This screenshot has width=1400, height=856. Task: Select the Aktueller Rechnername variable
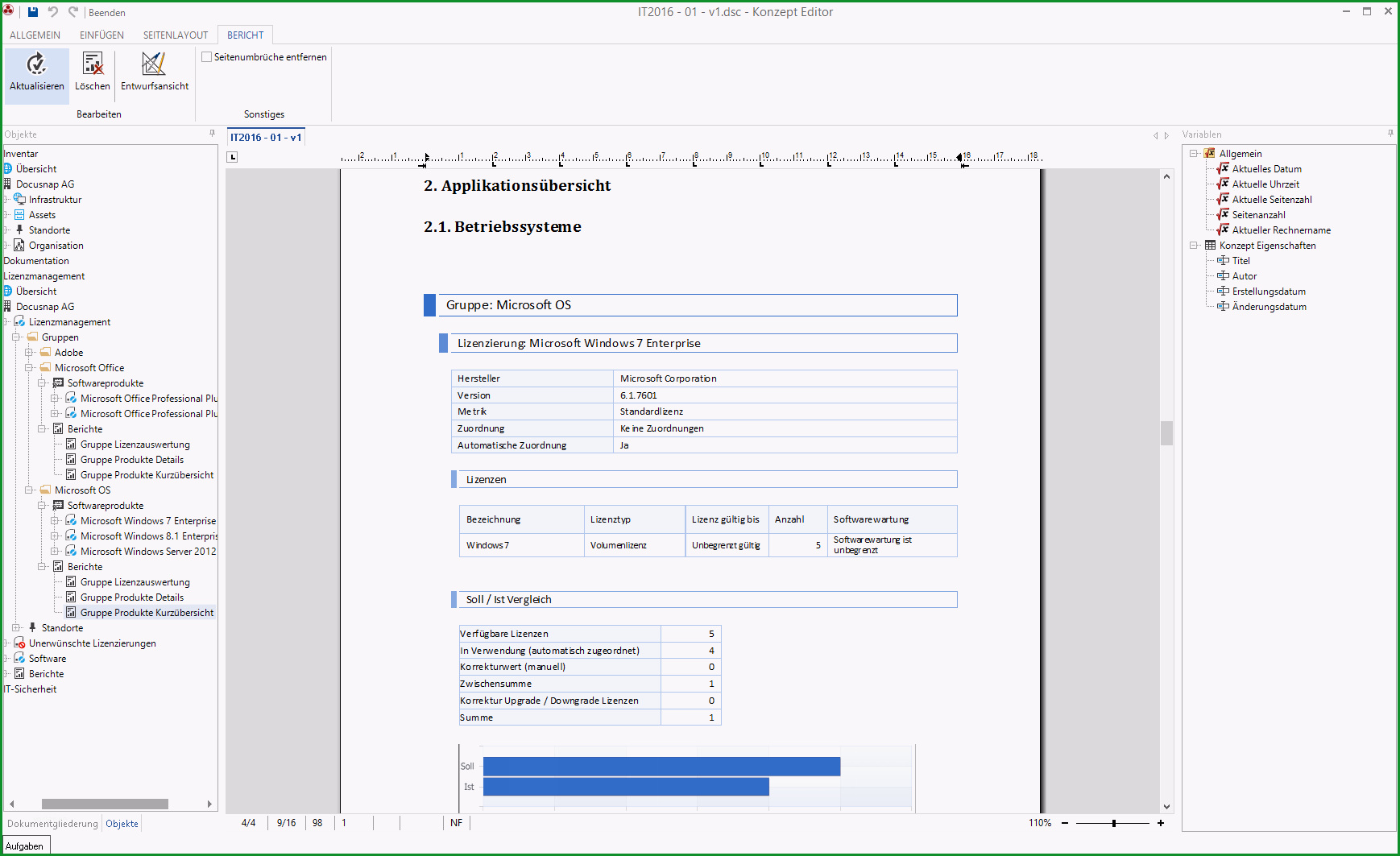pyautogui.click(x=1281, y=230)
